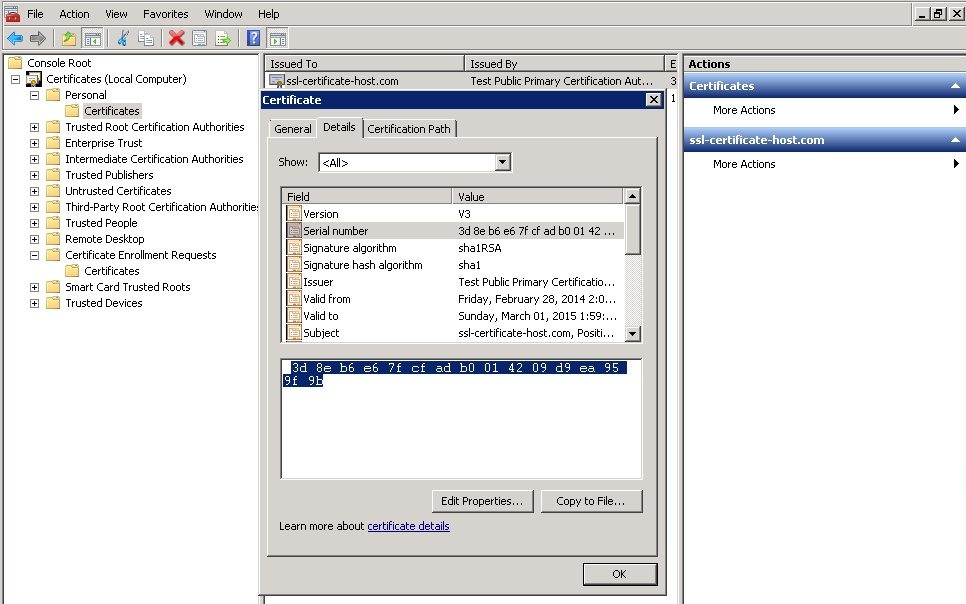Image resolution: width=966 pixels, height=604 pixels.
Task: Click the Copy to File button
Action: (x=591, y=501)
